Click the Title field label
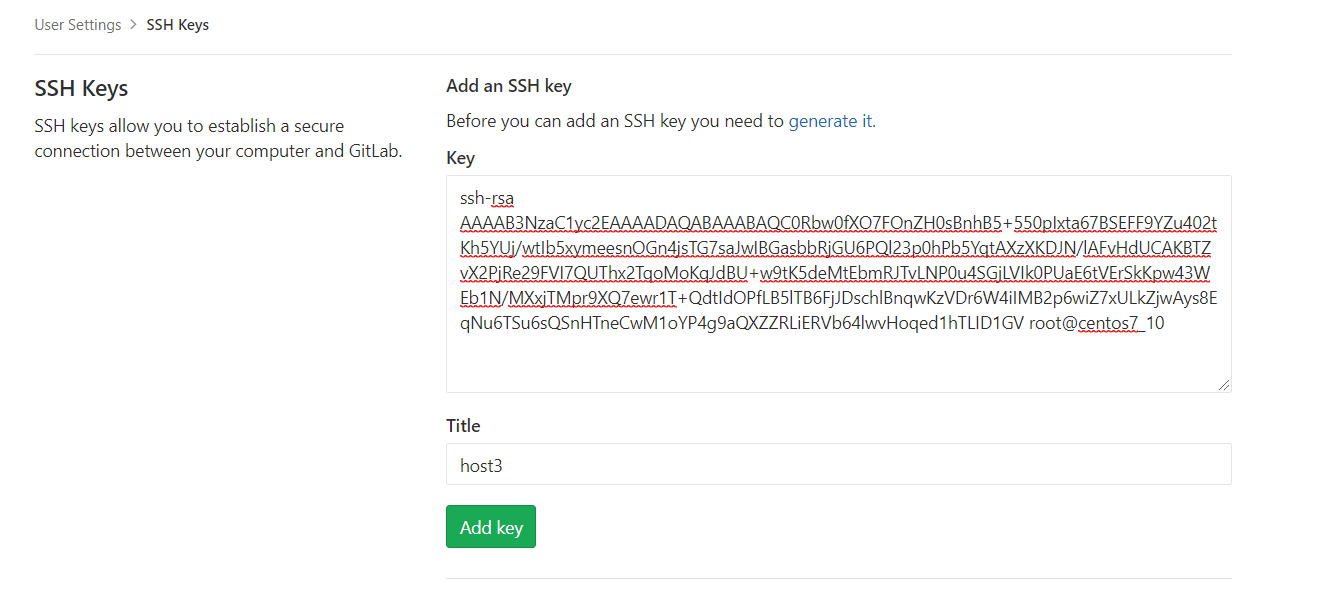1341x598 pixels. 463,426
